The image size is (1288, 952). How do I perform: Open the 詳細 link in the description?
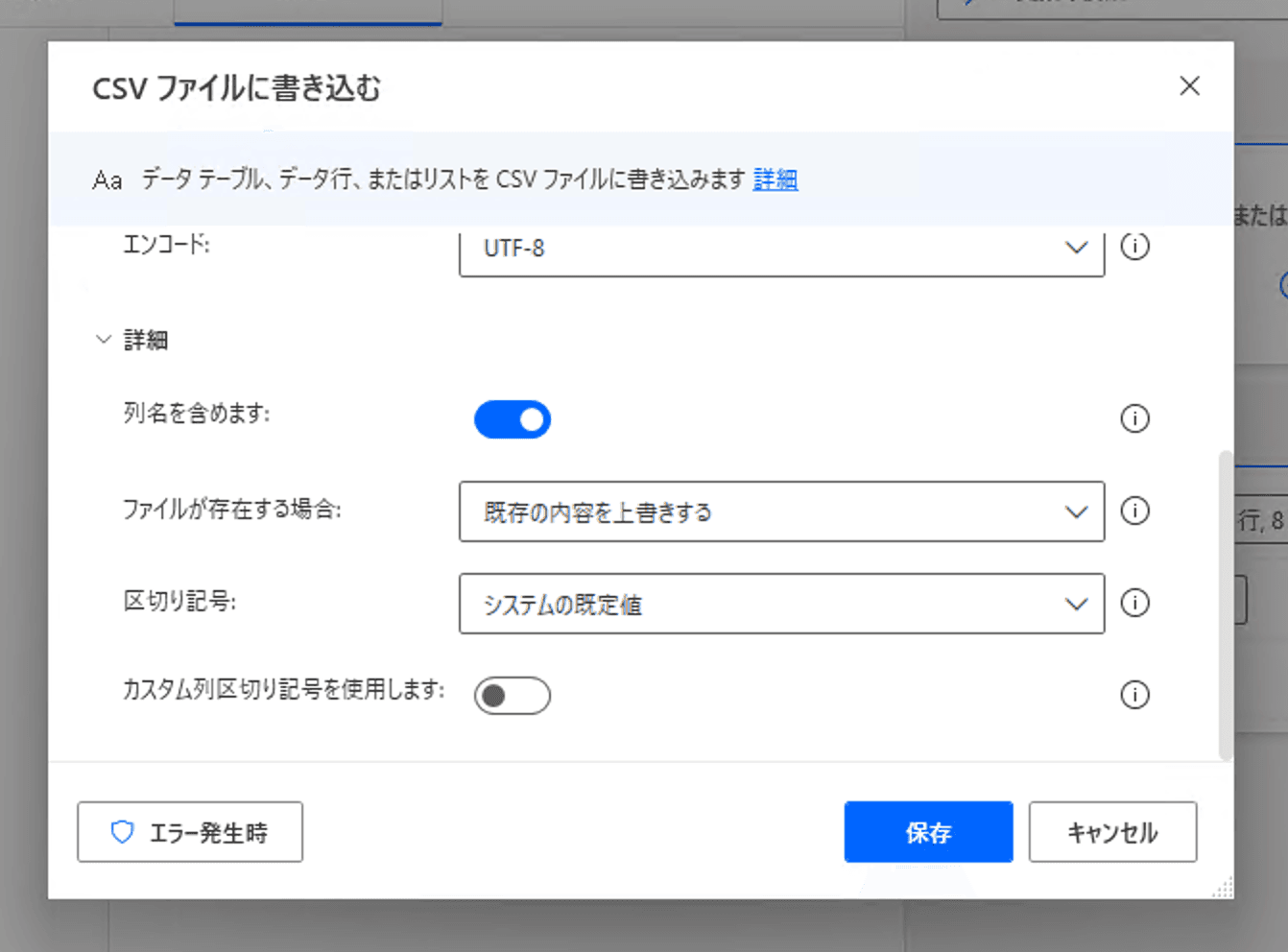pos(775,179)
